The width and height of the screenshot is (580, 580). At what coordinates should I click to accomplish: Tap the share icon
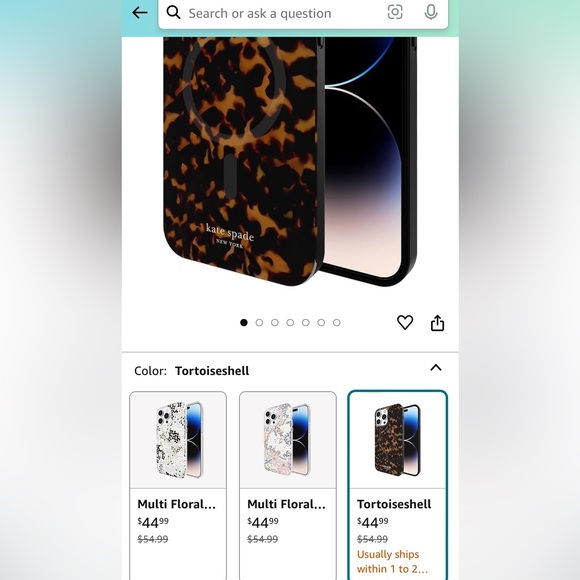[x=437, y=323]
